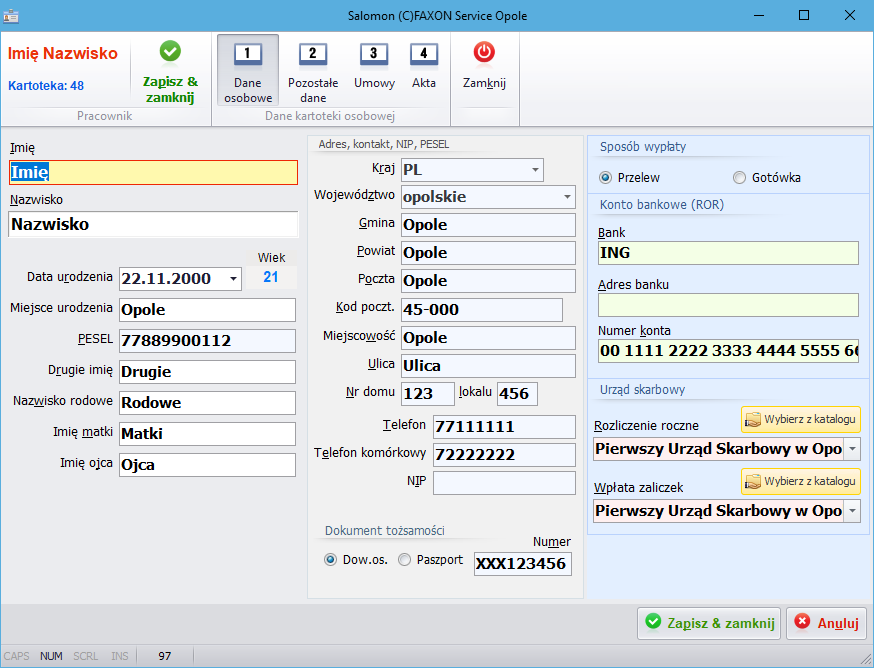Click the Gmina field
874x668 pixels.
[488, 225]
